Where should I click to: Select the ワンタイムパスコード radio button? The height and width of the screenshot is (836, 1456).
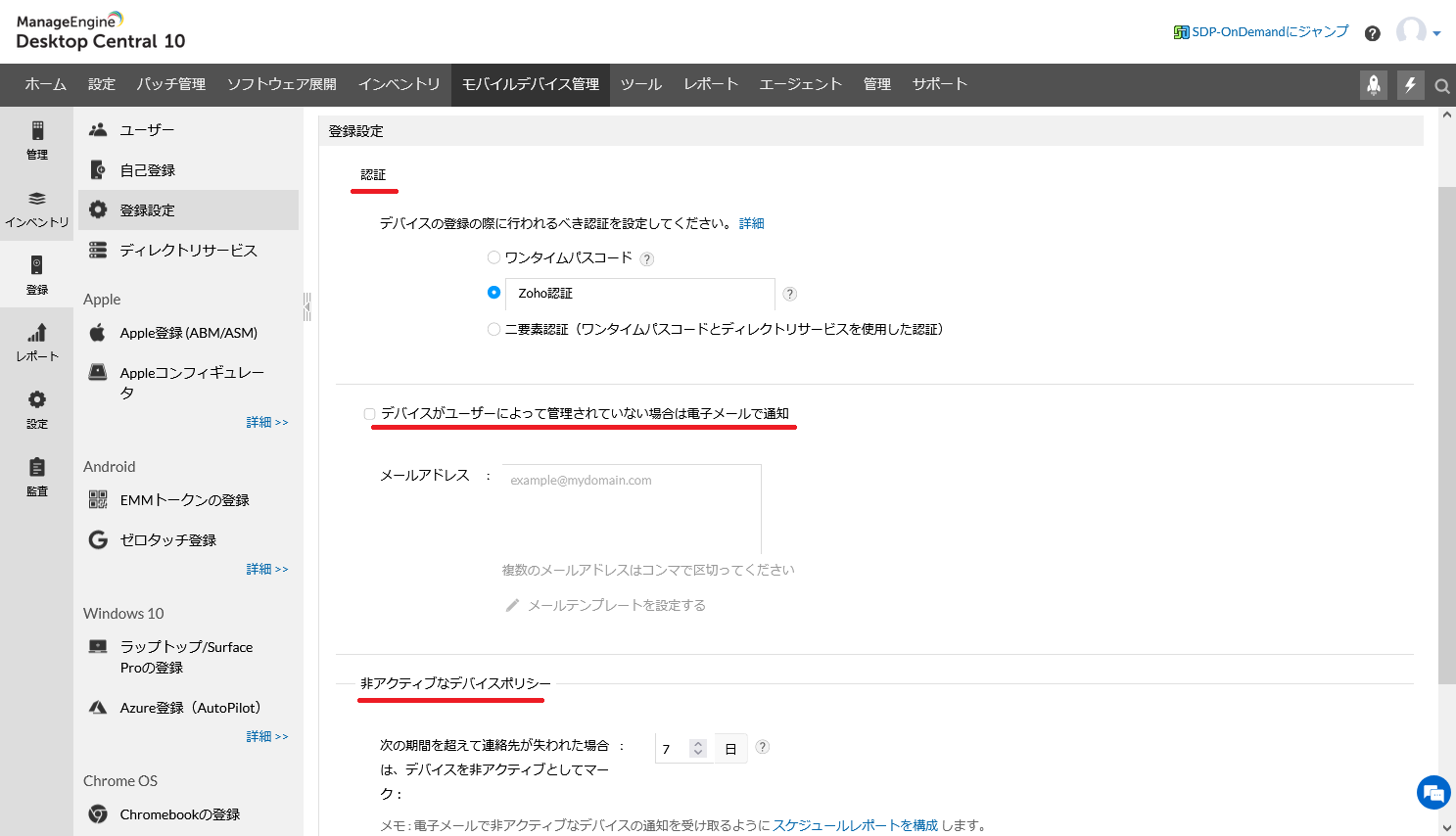point(494,257)
